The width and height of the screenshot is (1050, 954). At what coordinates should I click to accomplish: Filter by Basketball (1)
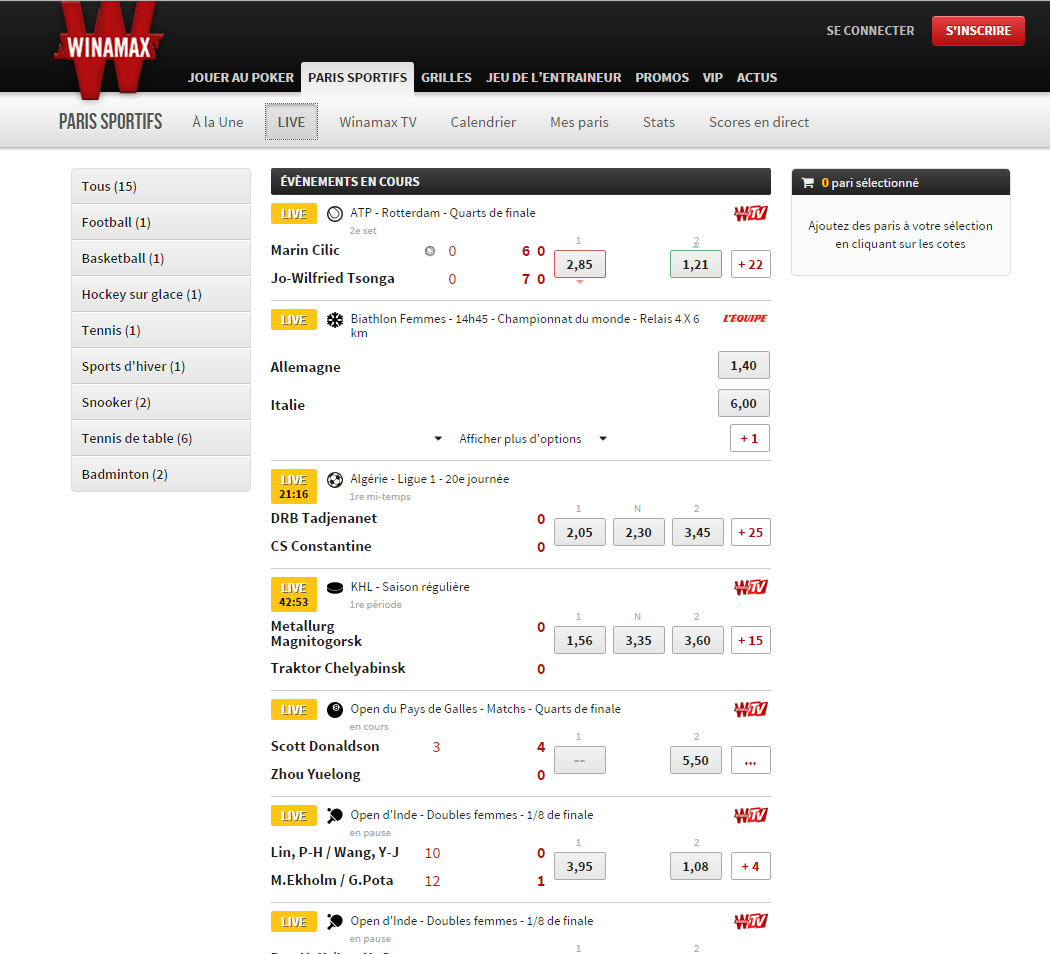point(161,258)
